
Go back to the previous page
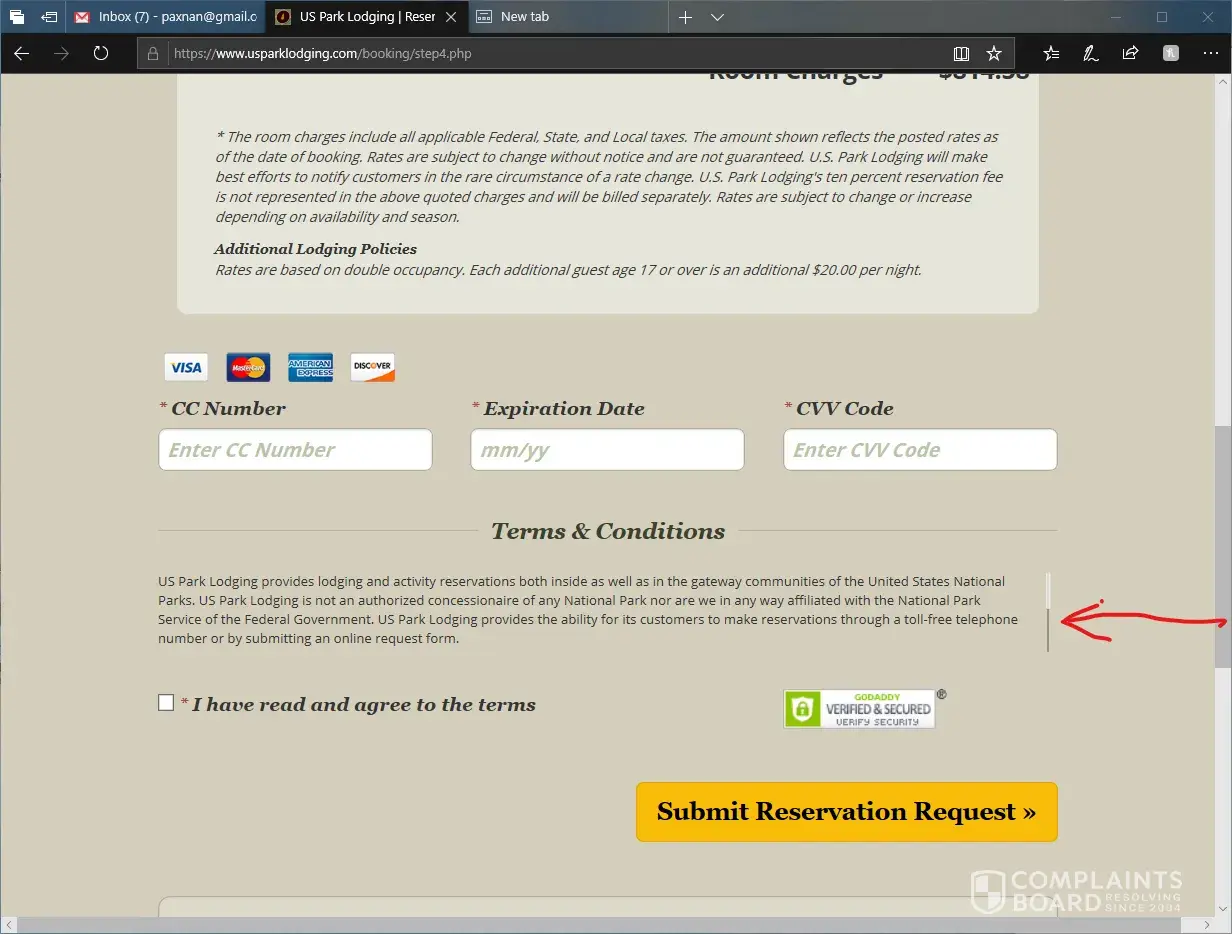coord(21,54)
